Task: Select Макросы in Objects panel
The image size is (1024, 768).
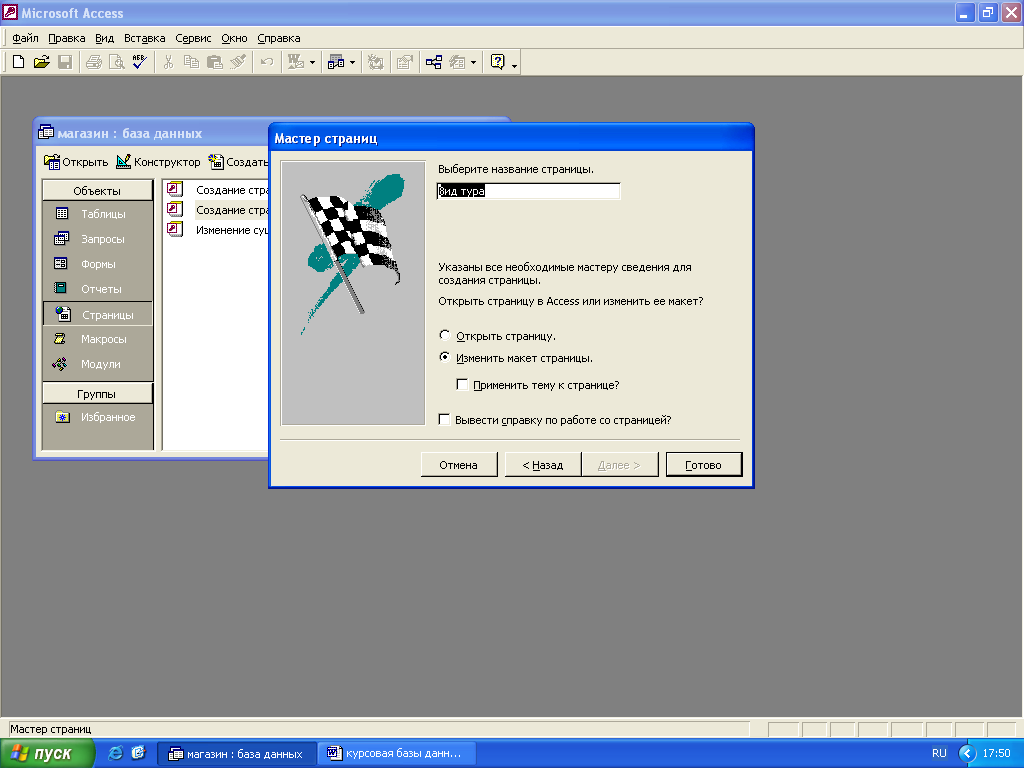Action: tap(98, 339)
